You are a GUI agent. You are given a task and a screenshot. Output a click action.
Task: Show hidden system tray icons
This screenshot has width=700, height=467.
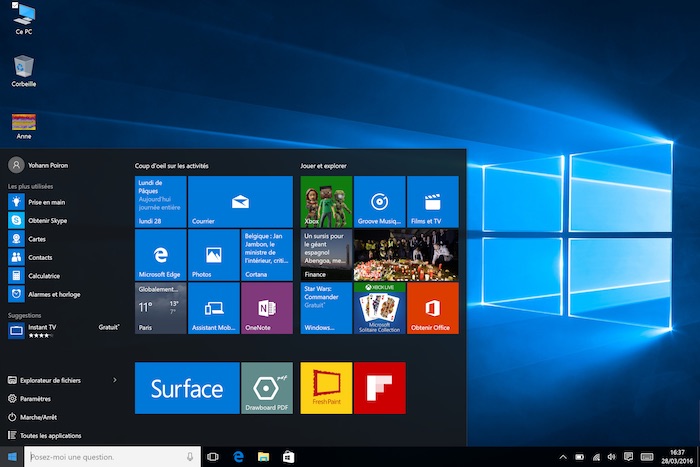pyautogui.click(x=563, y=456)
